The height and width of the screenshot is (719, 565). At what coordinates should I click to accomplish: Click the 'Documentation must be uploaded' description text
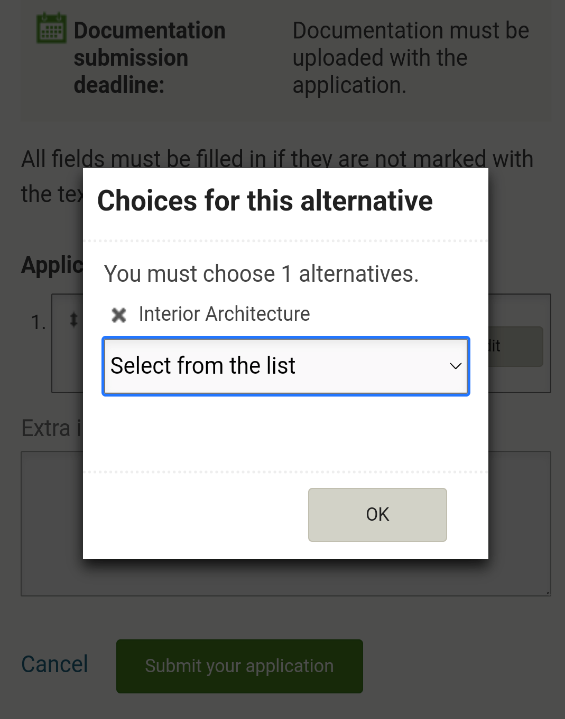click(410, 58)
